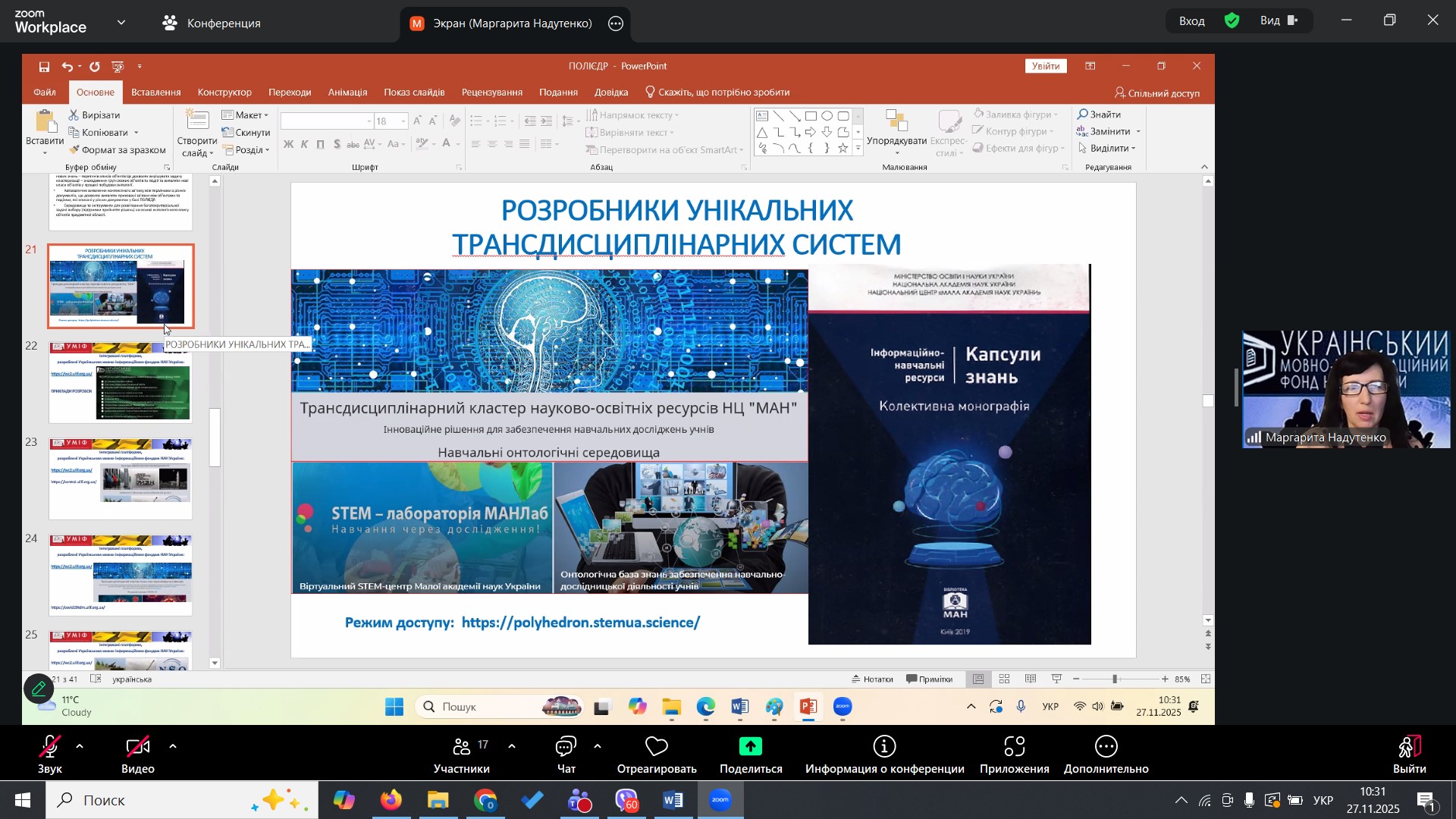
Task: Expand video options arrow next to Видео
Action: [173, 747]
